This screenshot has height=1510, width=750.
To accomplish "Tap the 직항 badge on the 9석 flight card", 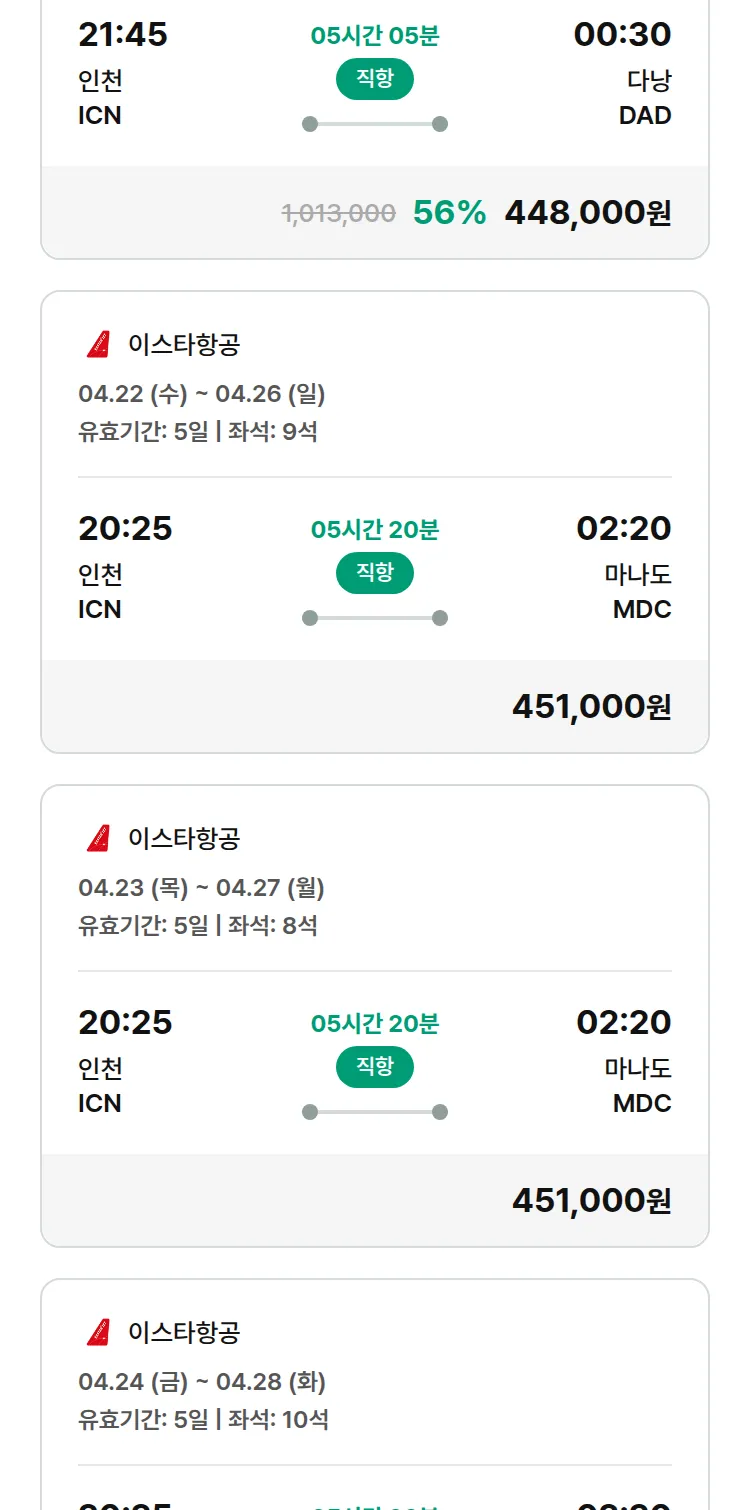I will click(375, 573).
